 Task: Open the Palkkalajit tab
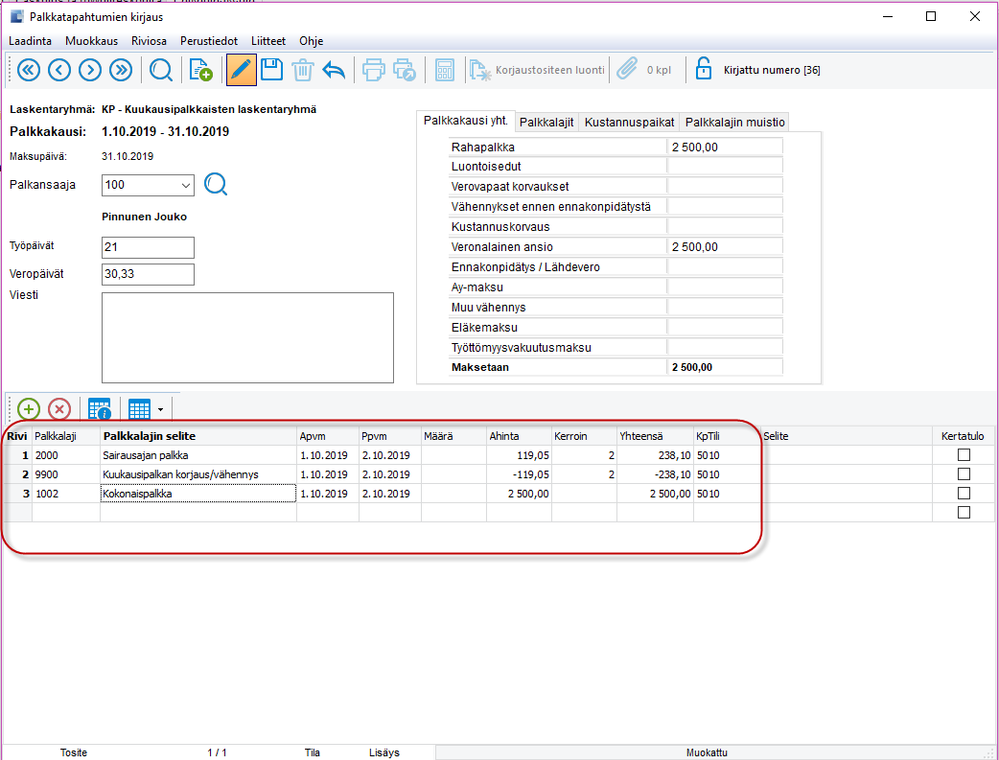[x=546, y=122]
